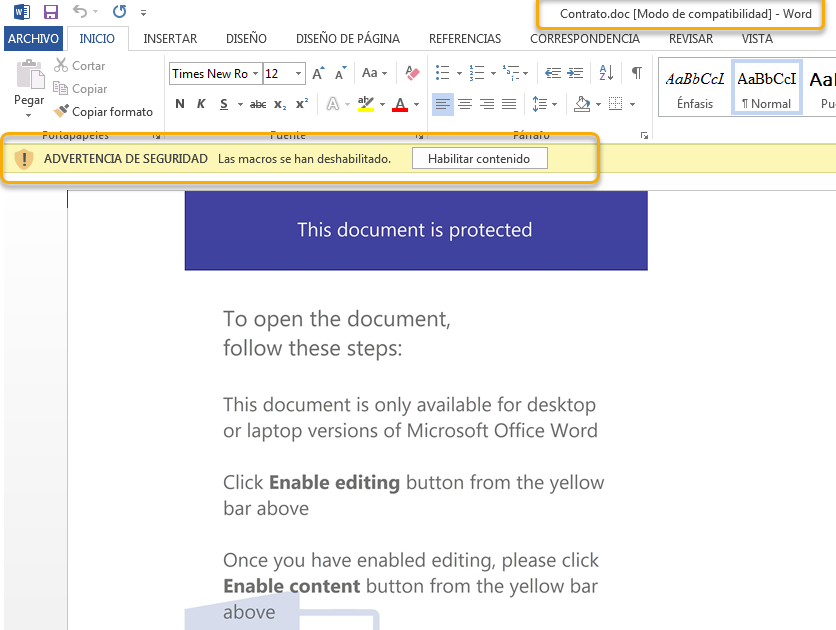Click the Word application icon
This screenshot has width=836, height=630.
tap(21, 11)
